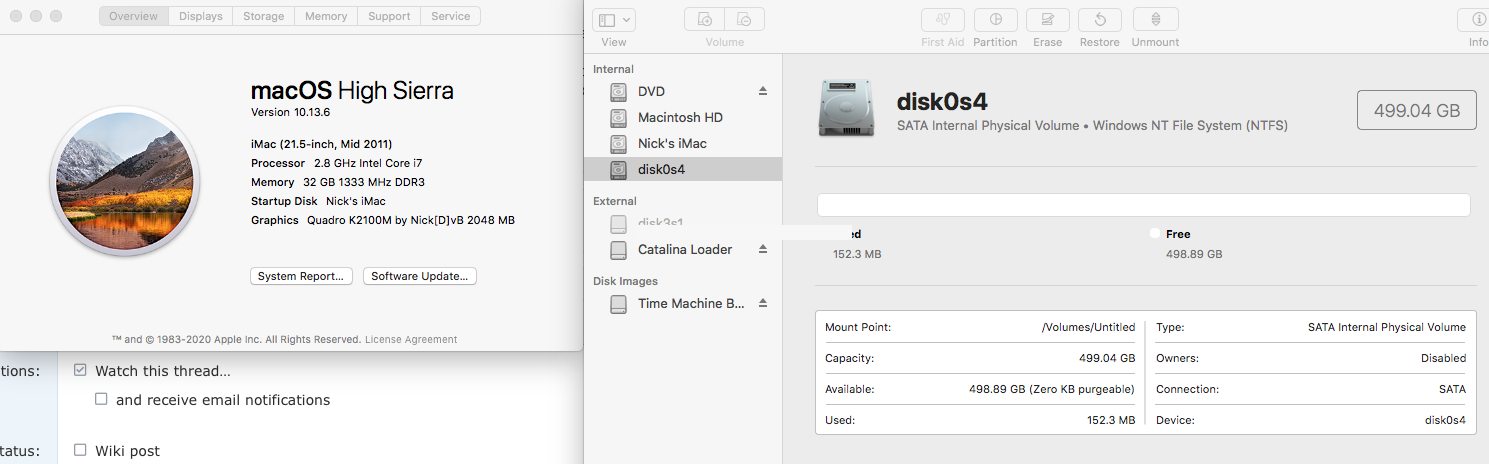Toggle the Wiki post checkbox
The height and width of the screenshot is (464, 1489).
[81, 450]
